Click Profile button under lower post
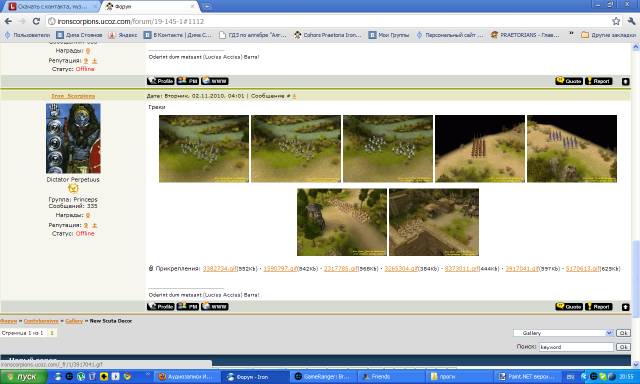 coord(160,306)
